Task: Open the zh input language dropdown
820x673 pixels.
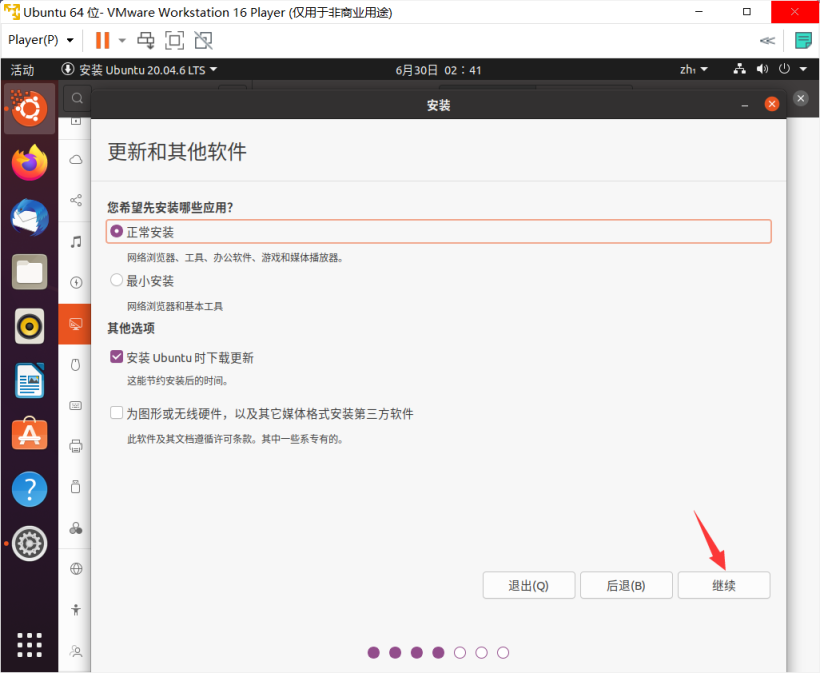Action: coord(693,70)
